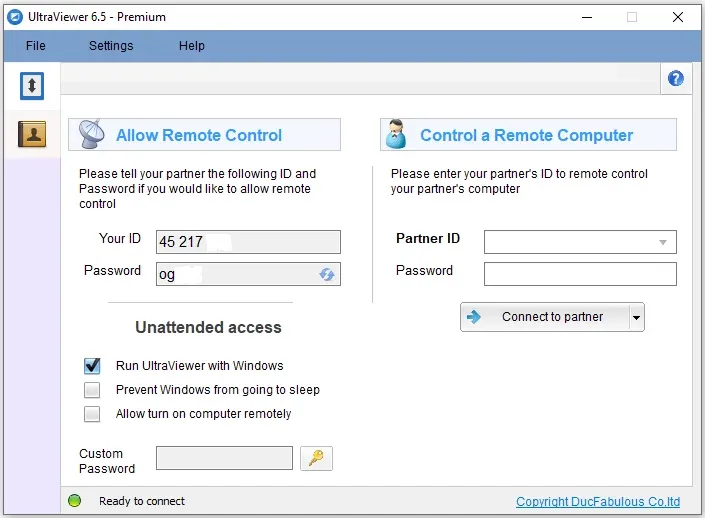Click the blue help question mark icon
The width and height of the screenshot is (705, 518).
click(x=675, y=78)
